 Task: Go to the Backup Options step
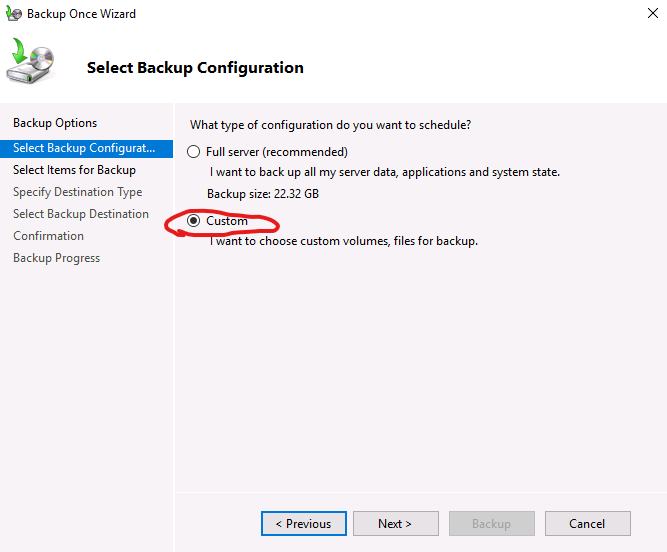55,123
